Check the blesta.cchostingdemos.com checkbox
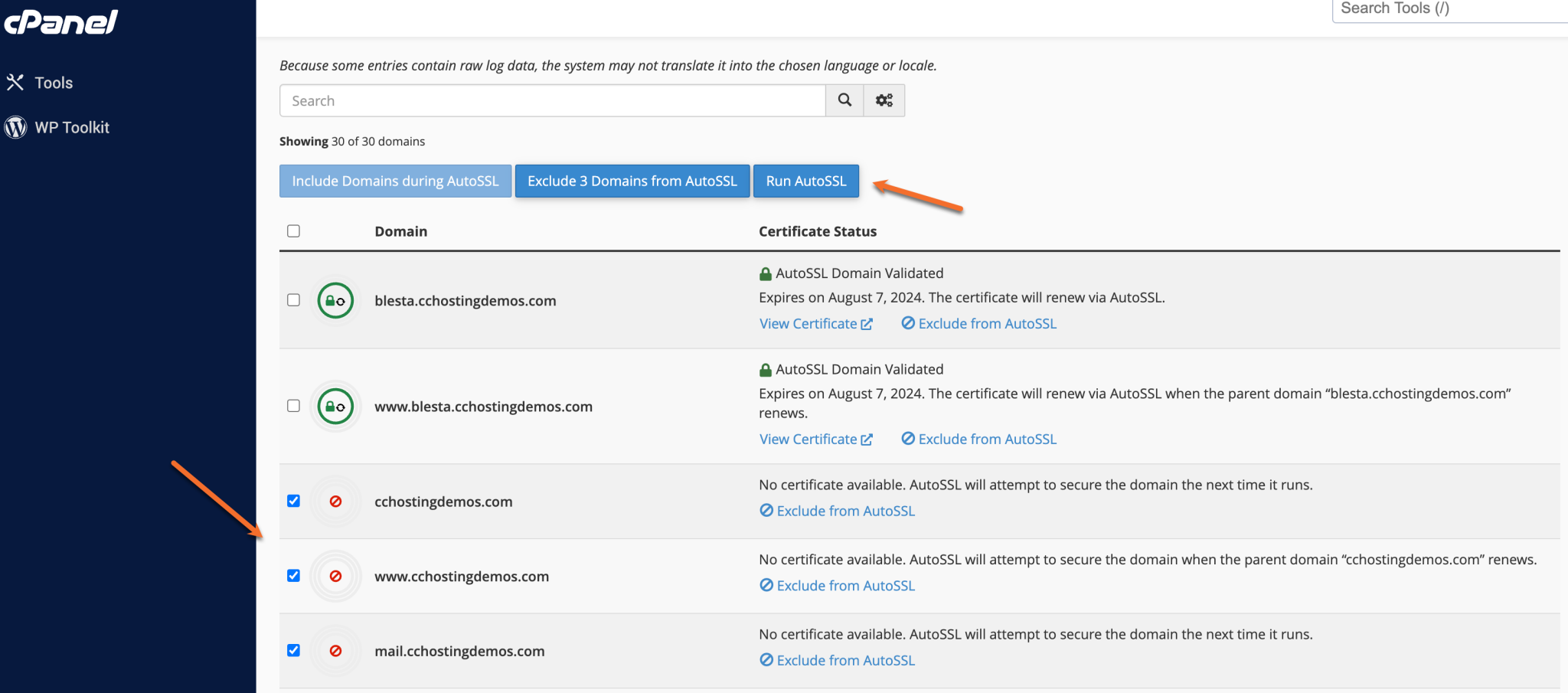The height and width of the screenshot is (693, 1568). [x=293, y=300]
